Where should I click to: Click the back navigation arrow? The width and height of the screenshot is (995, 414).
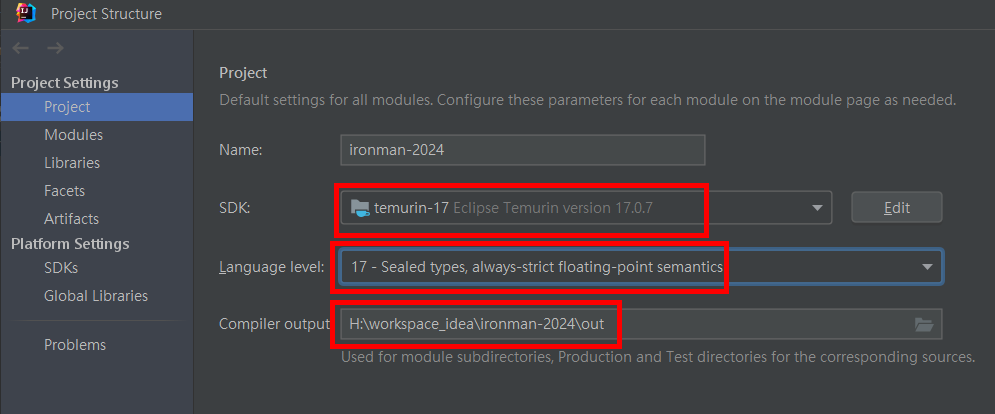[x=22, y=48]
